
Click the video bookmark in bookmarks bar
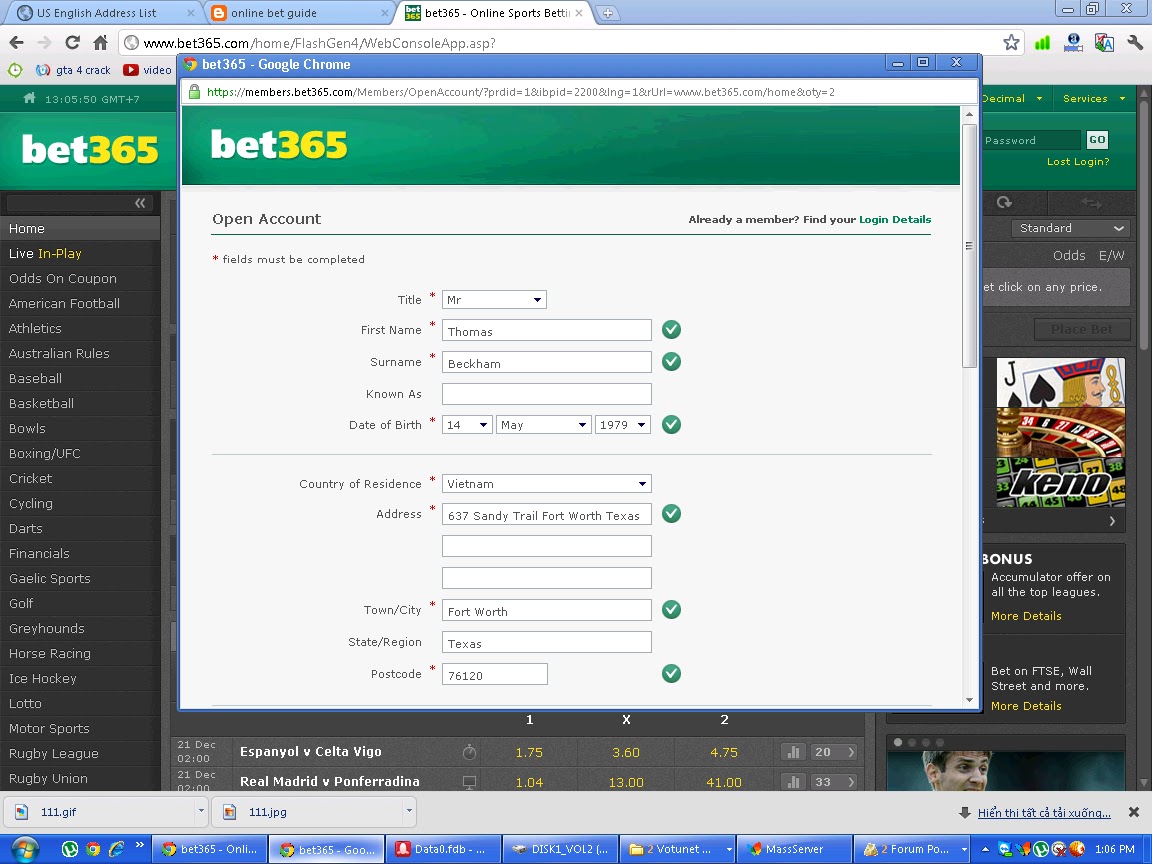pyautogui.click(x=147, y=70)
